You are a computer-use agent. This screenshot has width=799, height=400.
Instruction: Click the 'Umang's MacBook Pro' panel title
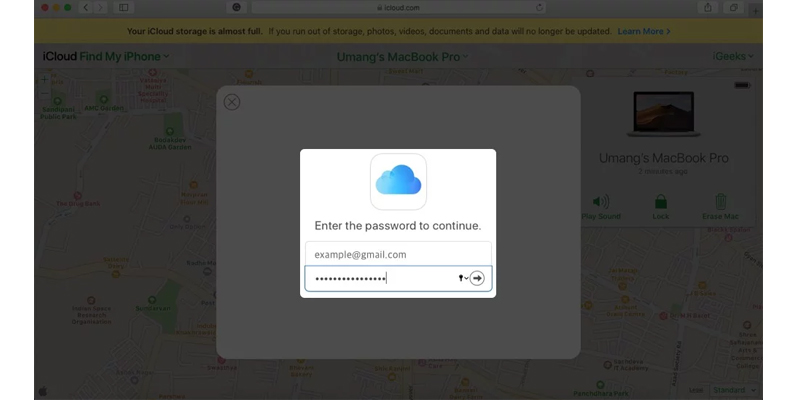pyautogui.click(x=663, y=158)
